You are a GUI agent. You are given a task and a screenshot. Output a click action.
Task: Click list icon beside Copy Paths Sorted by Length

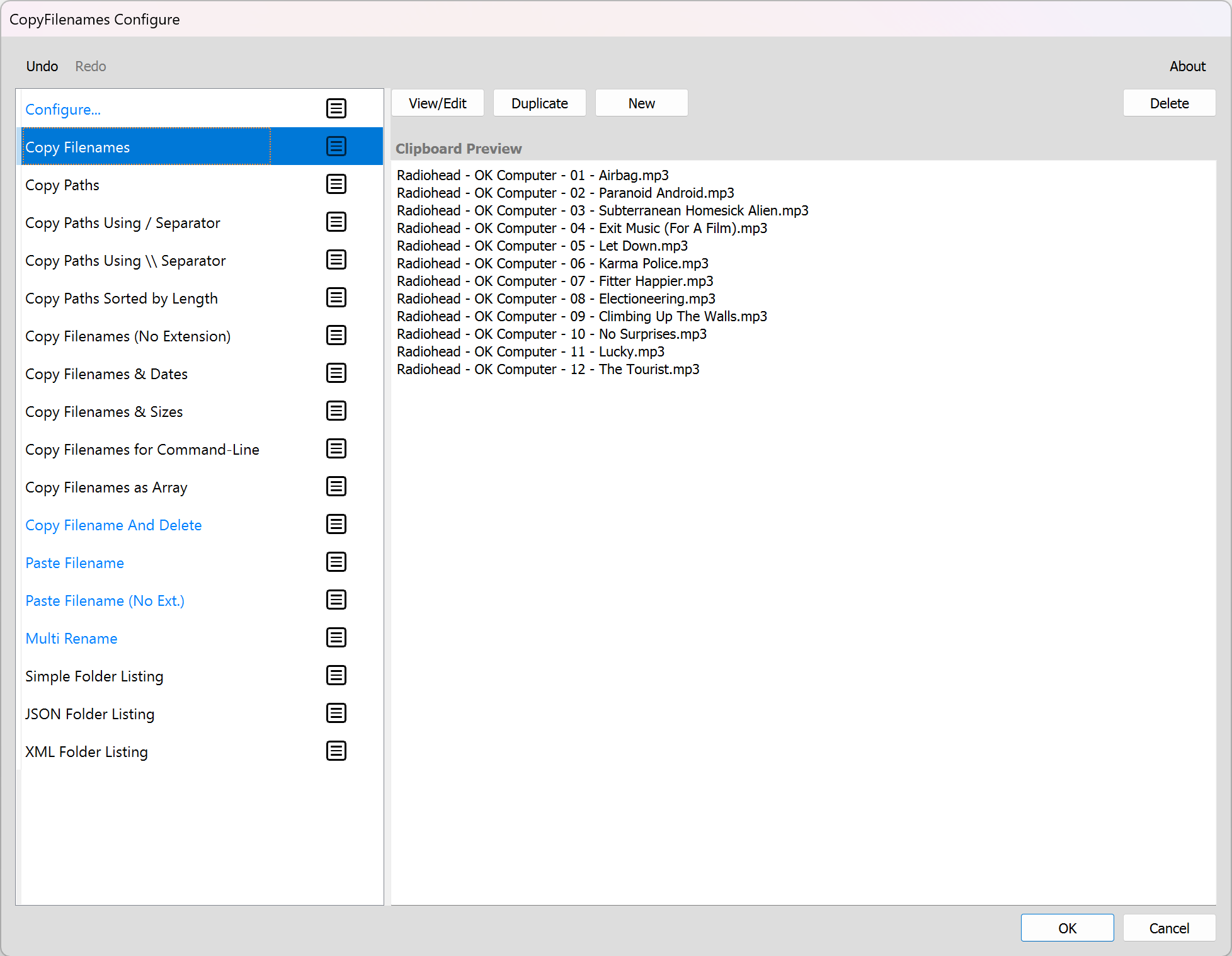(336, 297)
